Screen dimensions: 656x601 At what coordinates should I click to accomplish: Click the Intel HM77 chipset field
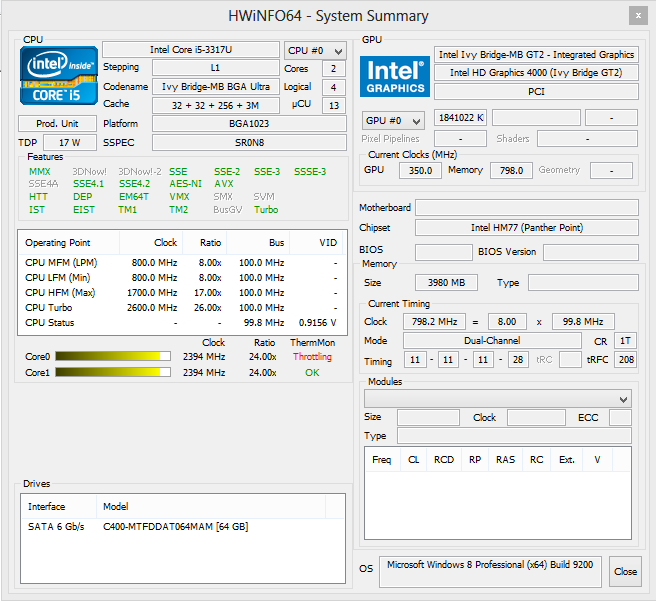(527, 228)
